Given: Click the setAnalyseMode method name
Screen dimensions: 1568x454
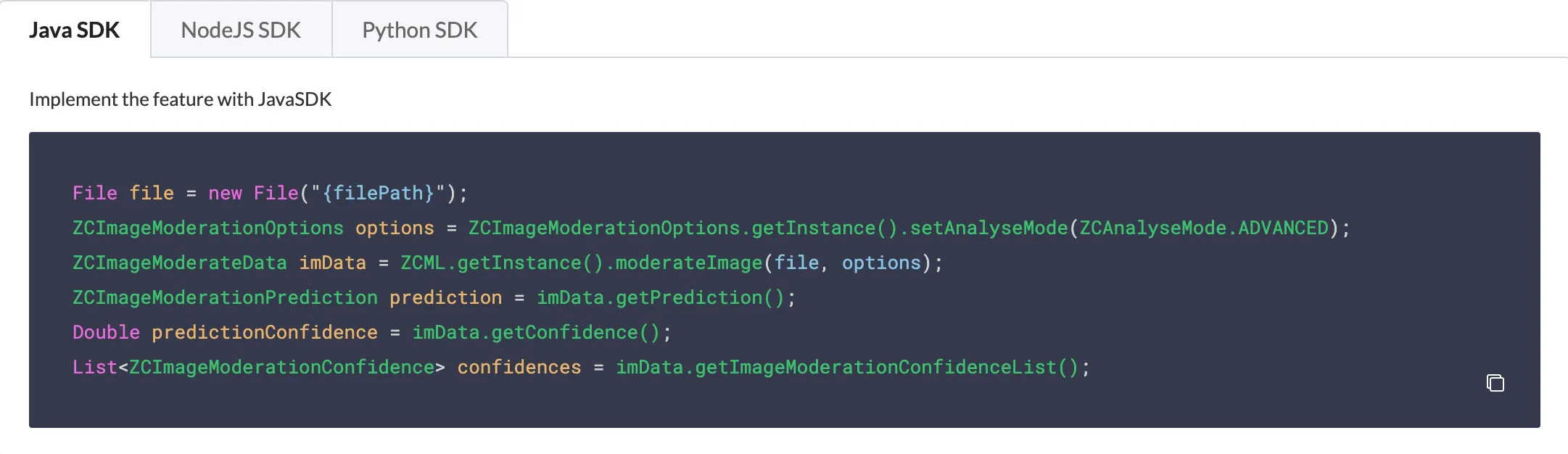Looking at the screenshot, I should (989, 228).
